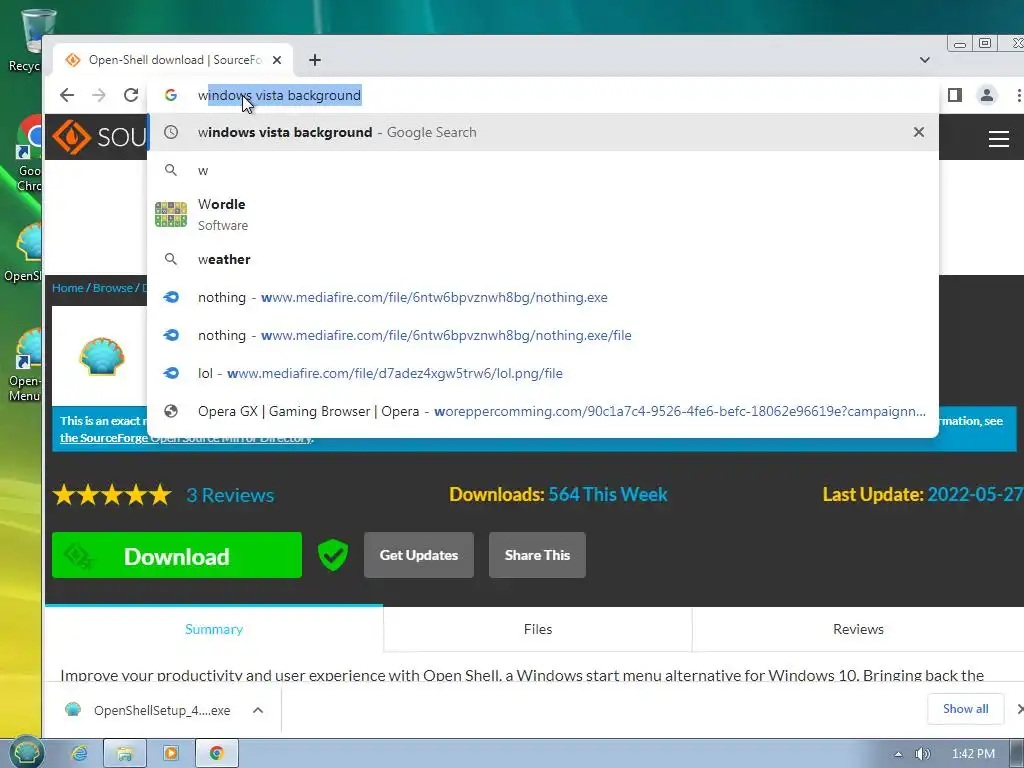Click the SourceForge Open Source Mirror Directory link
This screenshot has height=768, width=1024.
pos(186,438)
